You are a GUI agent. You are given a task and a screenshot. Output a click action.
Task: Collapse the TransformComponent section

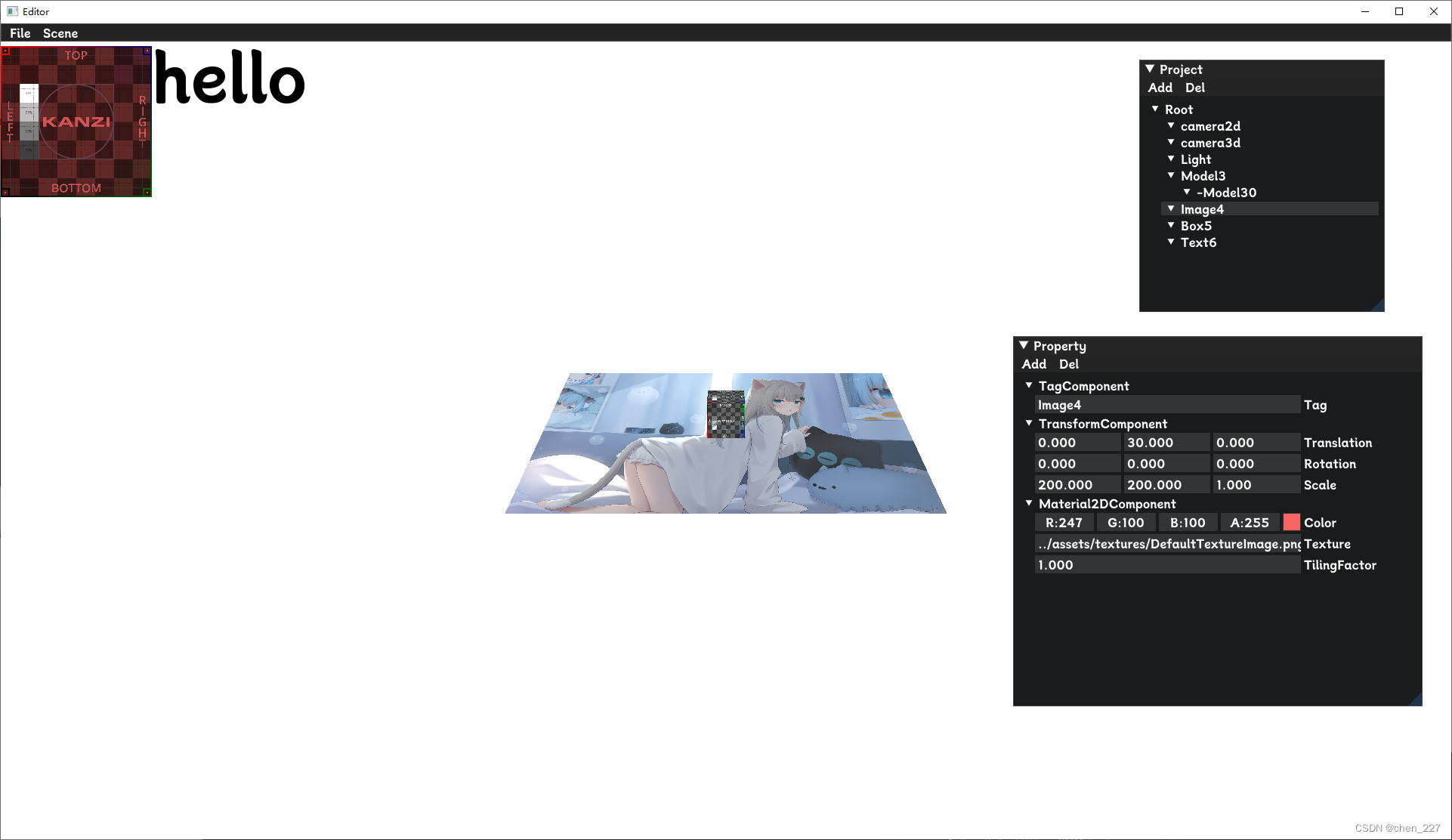(1029, 423)
